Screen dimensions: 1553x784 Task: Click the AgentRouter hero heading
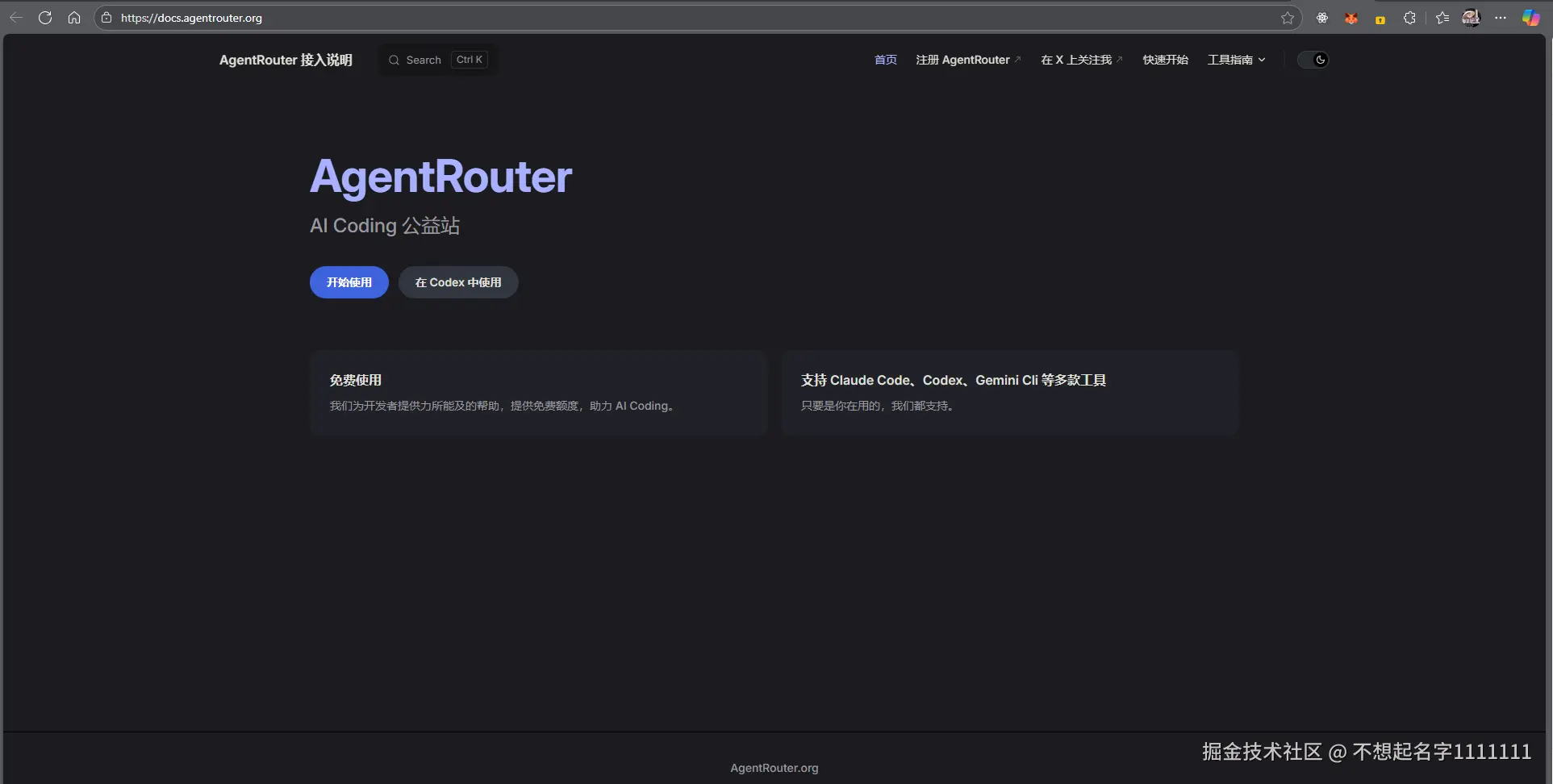[x=441, y=177]
